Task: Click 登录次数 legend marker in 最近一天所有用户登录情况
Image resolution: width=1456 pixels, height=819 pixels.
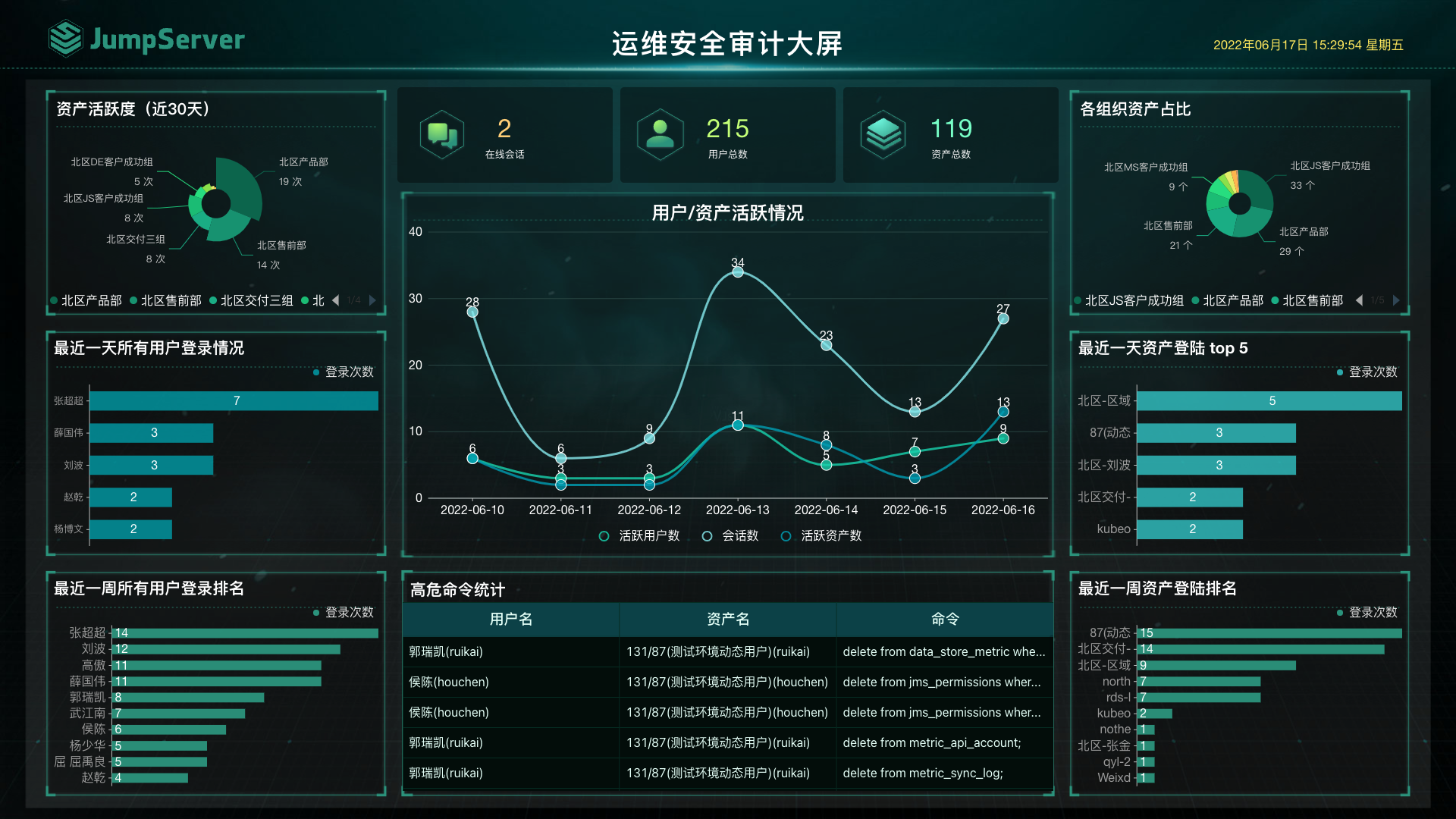Action: [x=315, y=372]
